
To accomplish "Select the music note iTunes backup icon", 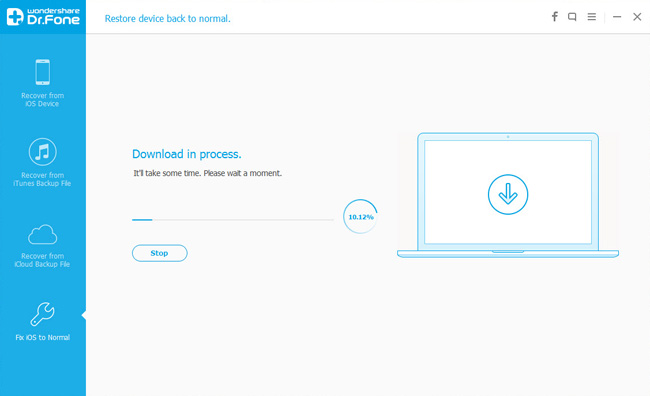I will pyautogui.click(x=42, y=152).
